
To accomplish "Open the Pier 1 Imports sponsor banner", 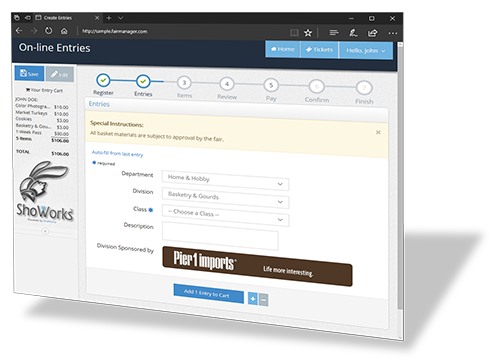I will 257,267.
